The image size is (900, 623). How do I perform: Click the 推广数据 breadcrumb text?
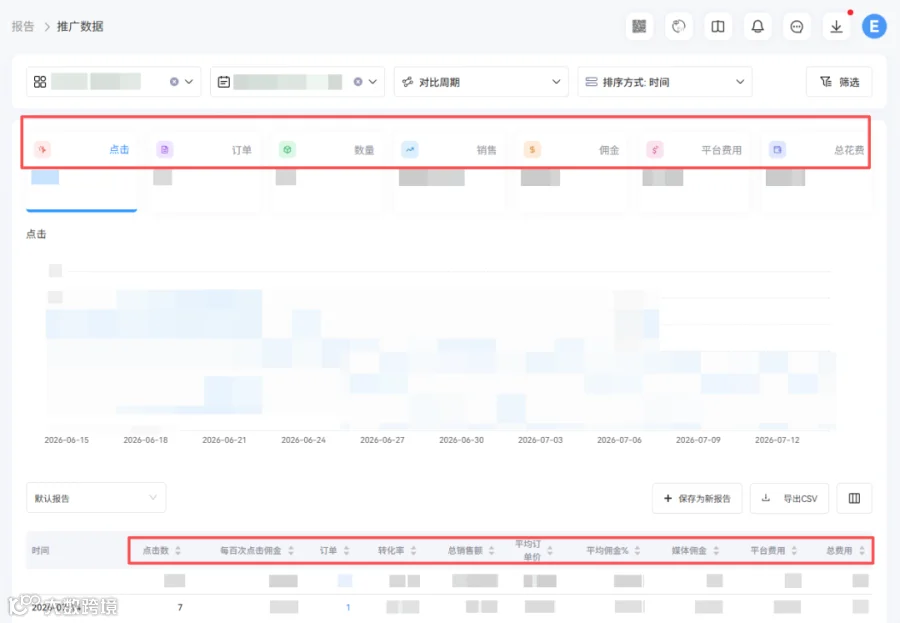(80, 26)
